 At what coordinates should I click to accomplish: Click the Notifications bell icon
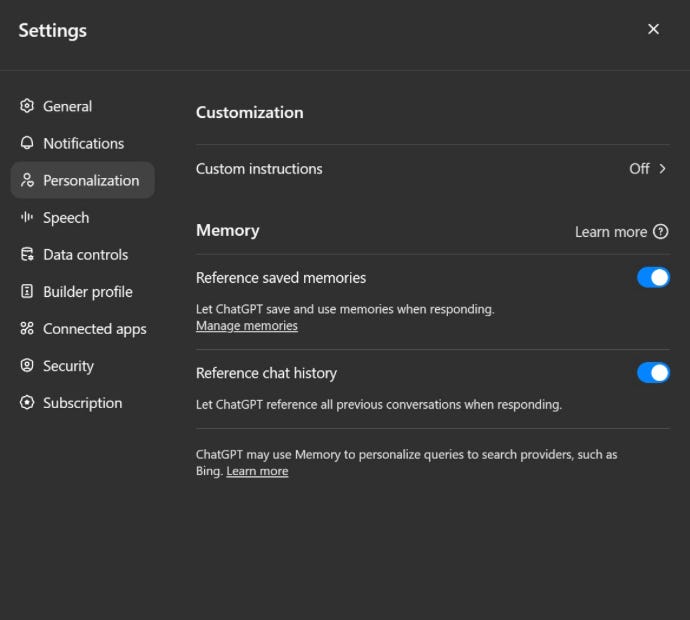click(27, 143)
